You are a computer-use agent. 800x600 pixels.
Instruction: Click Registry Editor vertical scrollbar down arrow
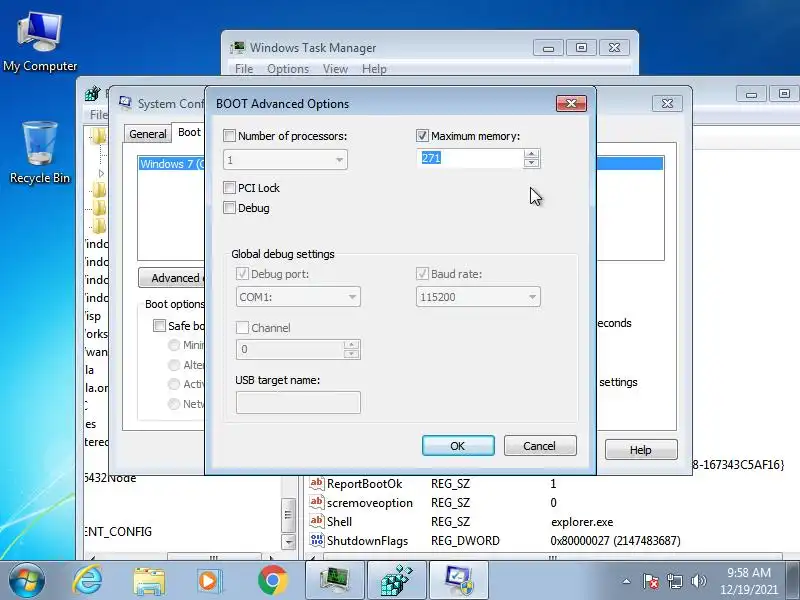(288, 541)
